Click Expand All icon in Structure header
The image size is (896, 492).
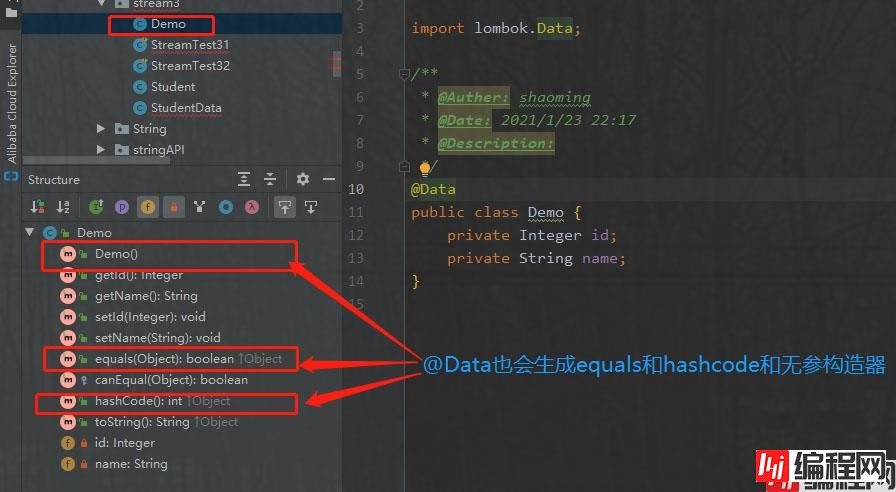tap(244, 179)
